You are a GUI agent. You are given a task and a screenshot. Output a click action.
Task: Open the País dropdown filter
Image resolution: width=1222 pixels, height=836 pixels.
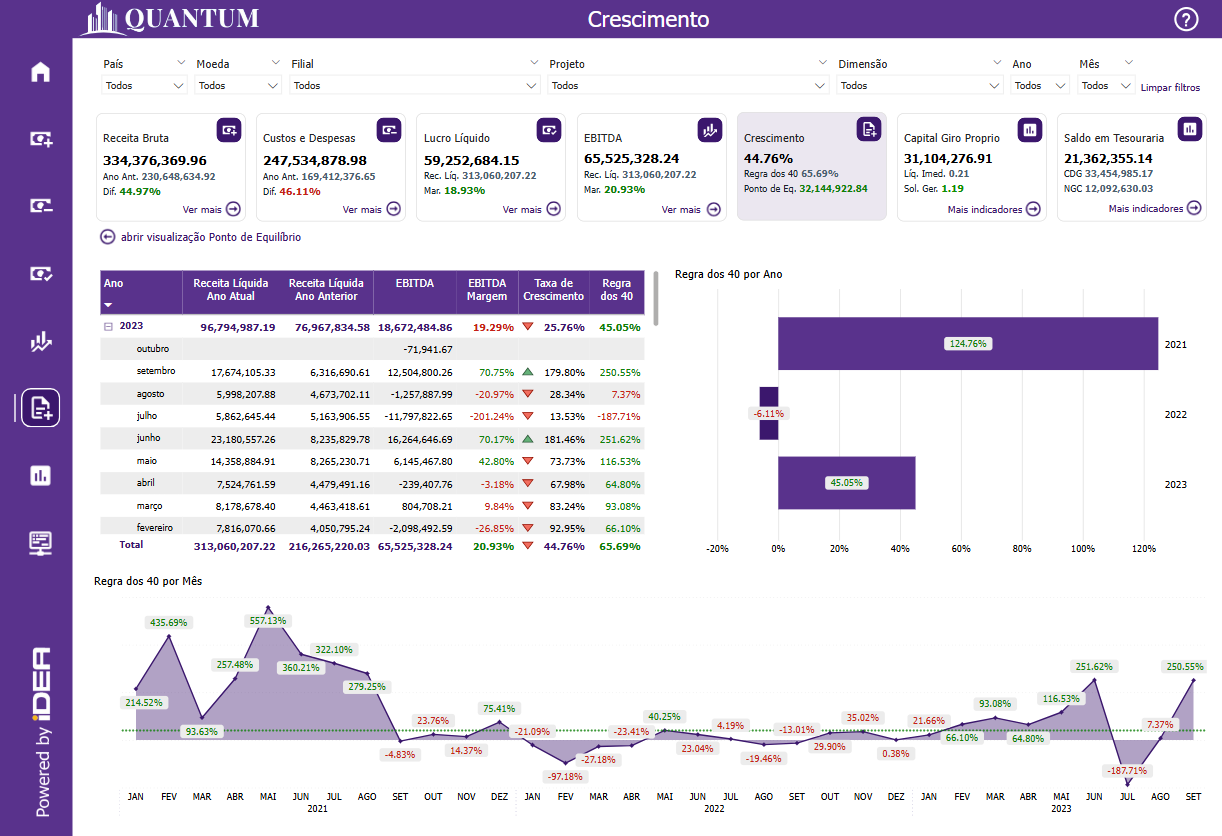coord(145,86)
